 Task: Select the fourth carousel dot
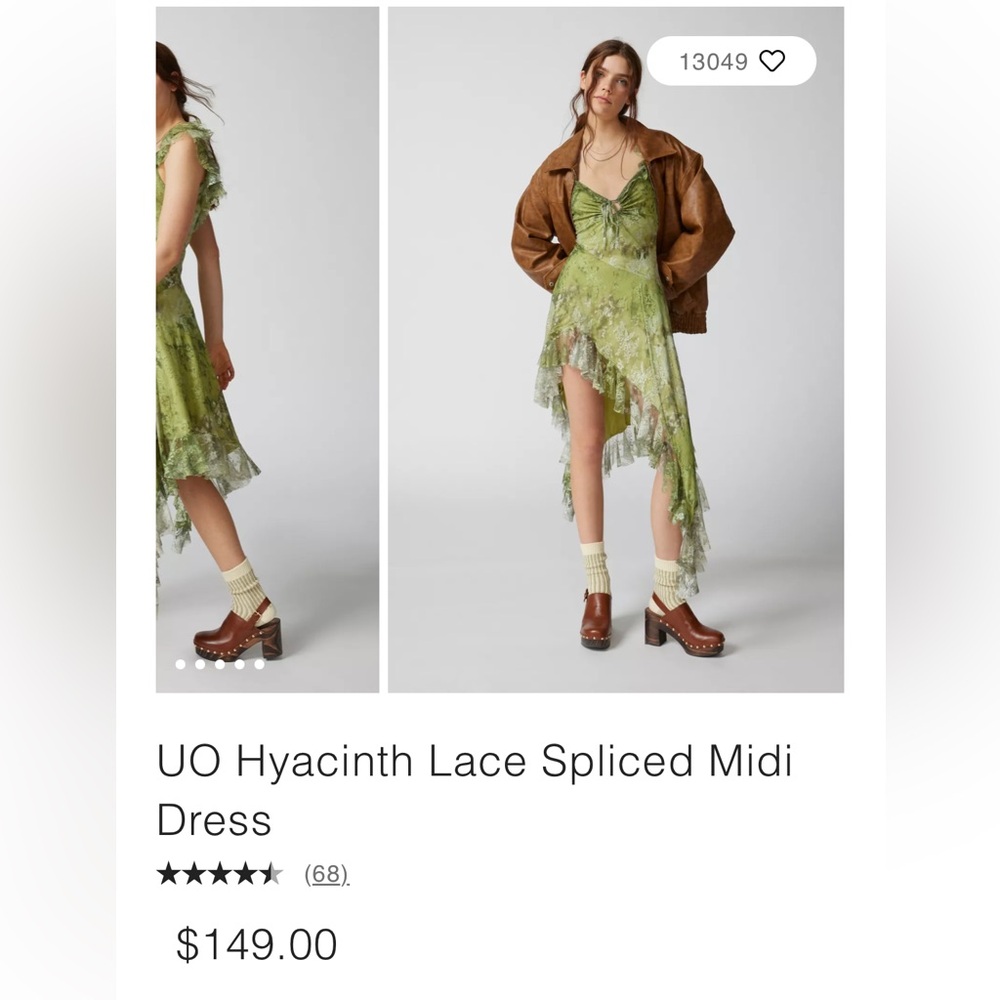tap(239, 665)
